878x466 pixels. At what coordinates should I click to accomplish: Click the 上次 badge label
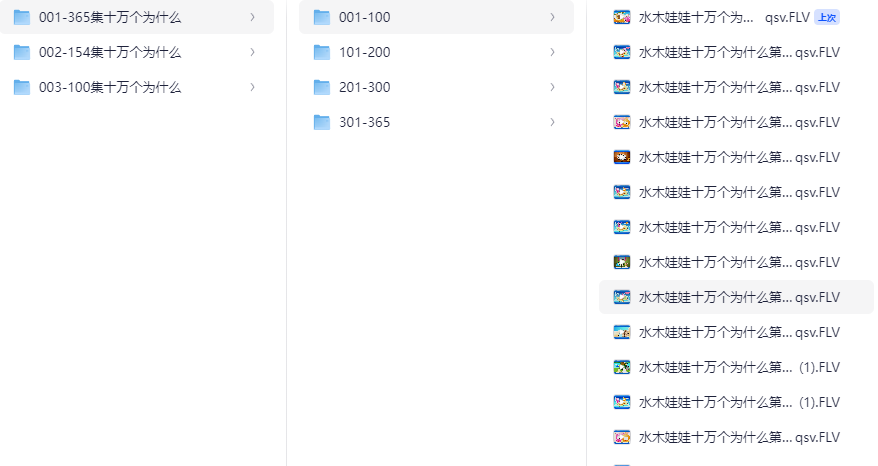(826, 17)
